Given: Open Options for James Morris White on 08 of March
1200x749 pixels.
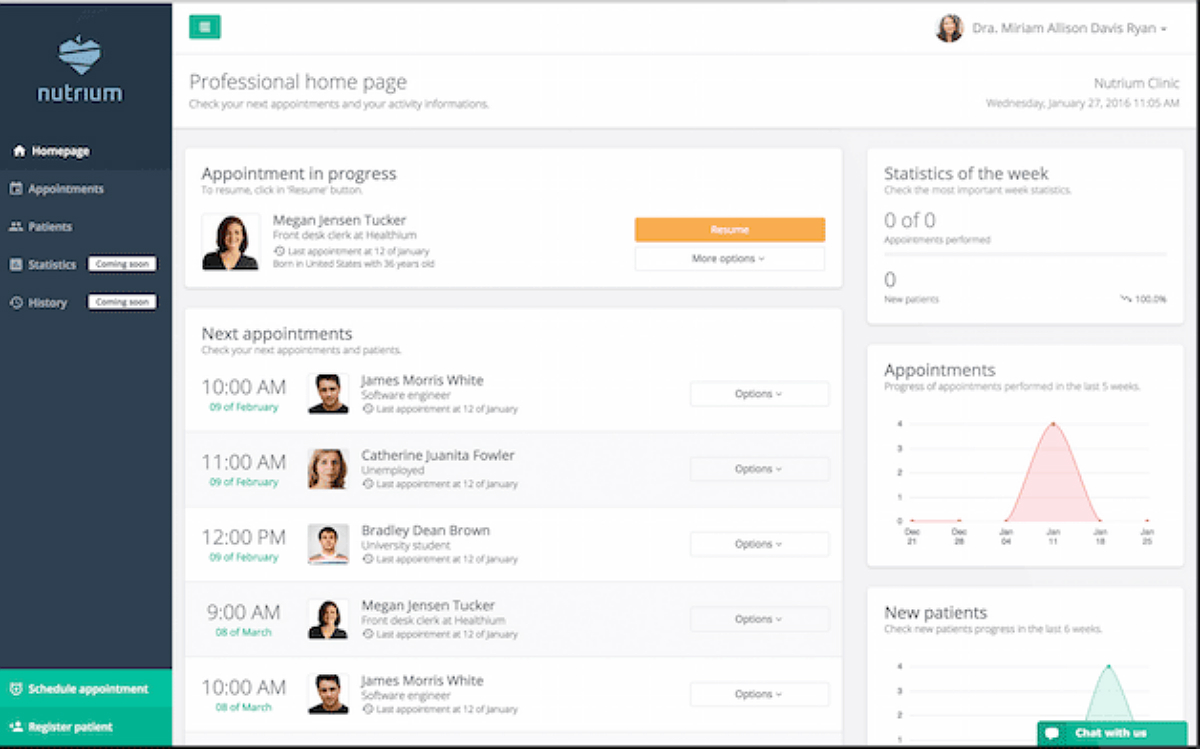Looking at the screenshot, I should [759, 694].
